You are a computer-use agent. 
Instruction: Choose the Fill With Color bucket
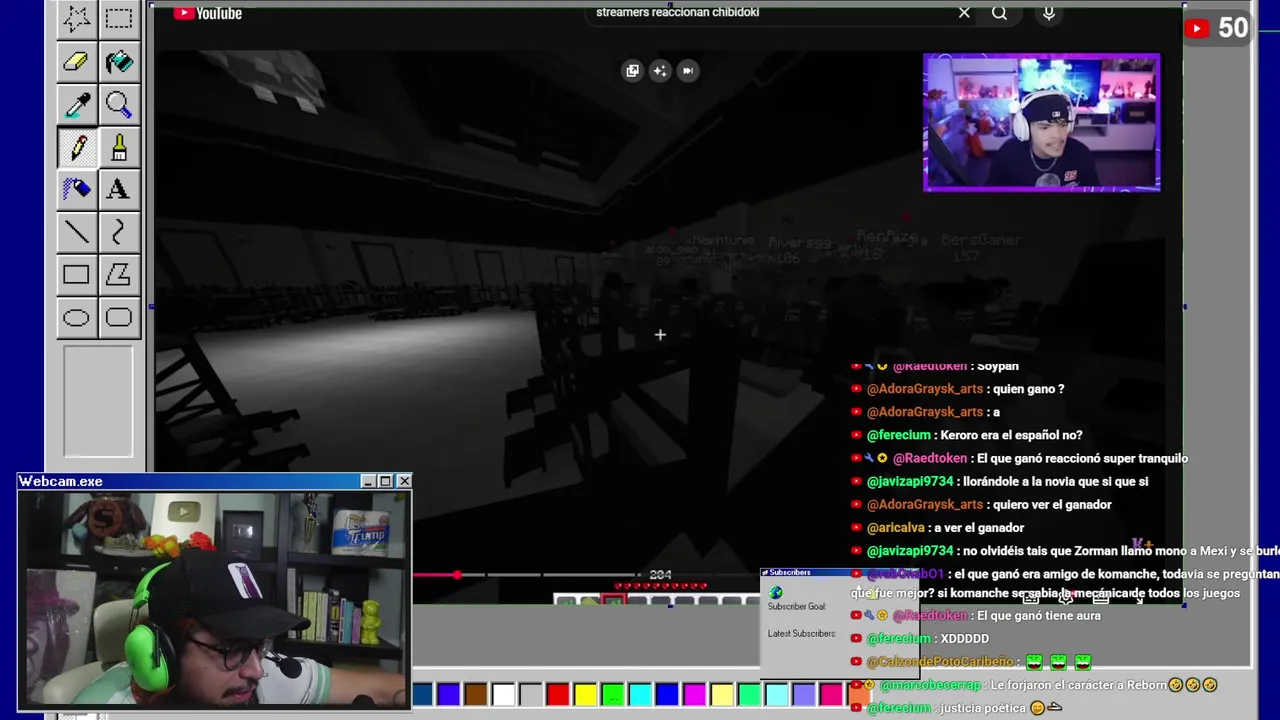click(x=119, y=62)
